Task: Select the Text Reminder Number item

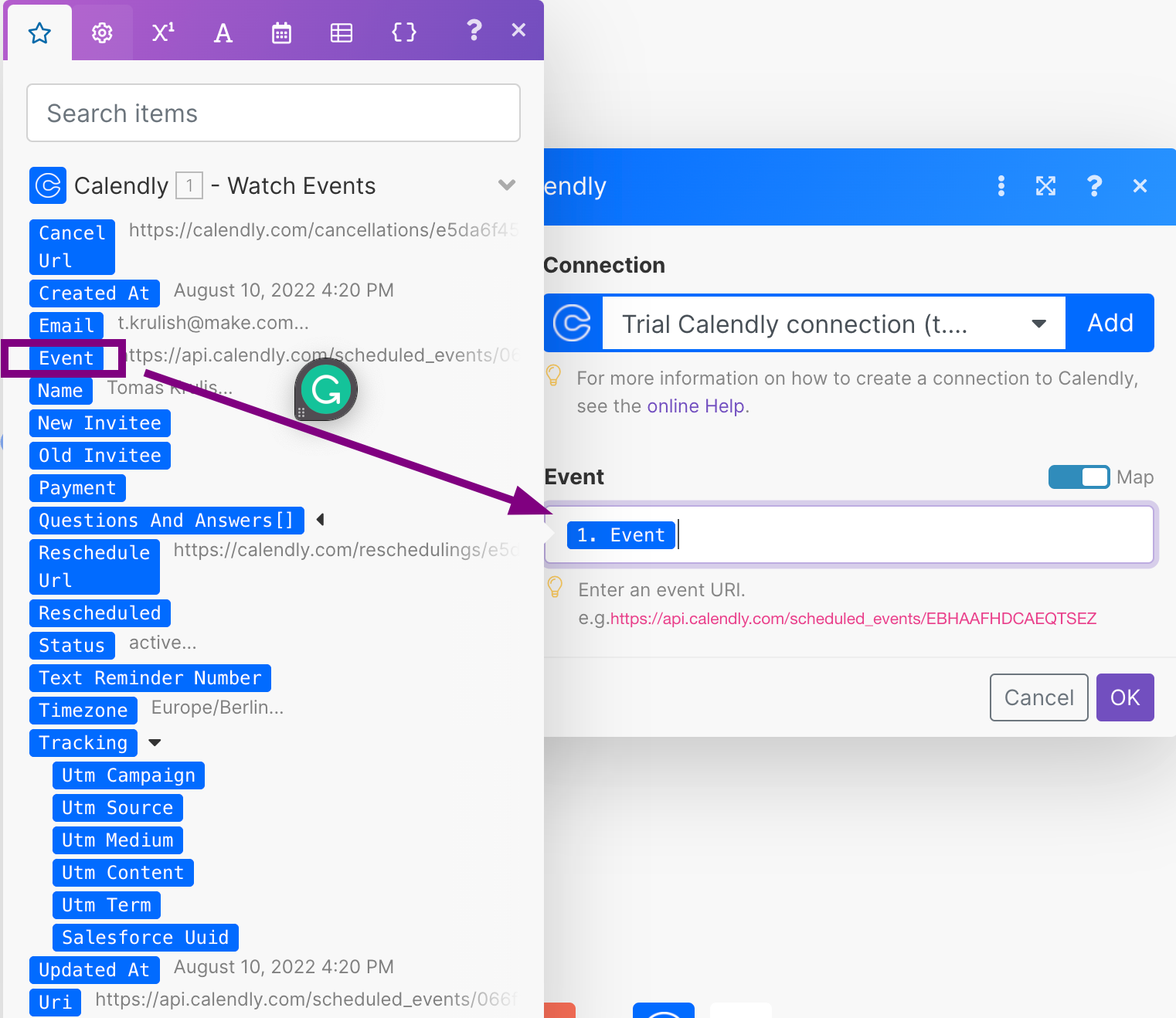Action: click(x=150, y=678)
